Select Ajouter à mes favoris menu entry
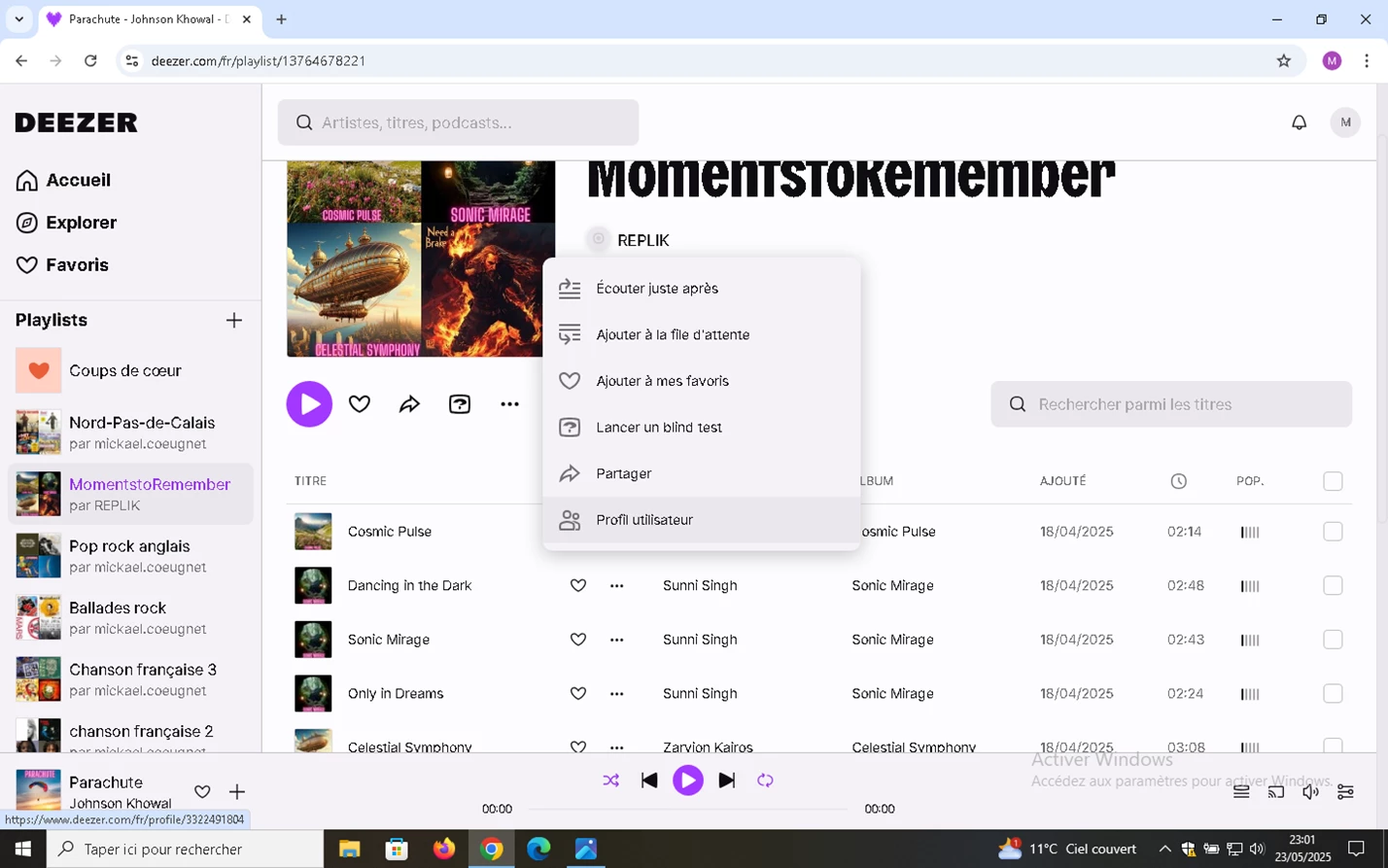1388x868 pixels. point(702,381)
